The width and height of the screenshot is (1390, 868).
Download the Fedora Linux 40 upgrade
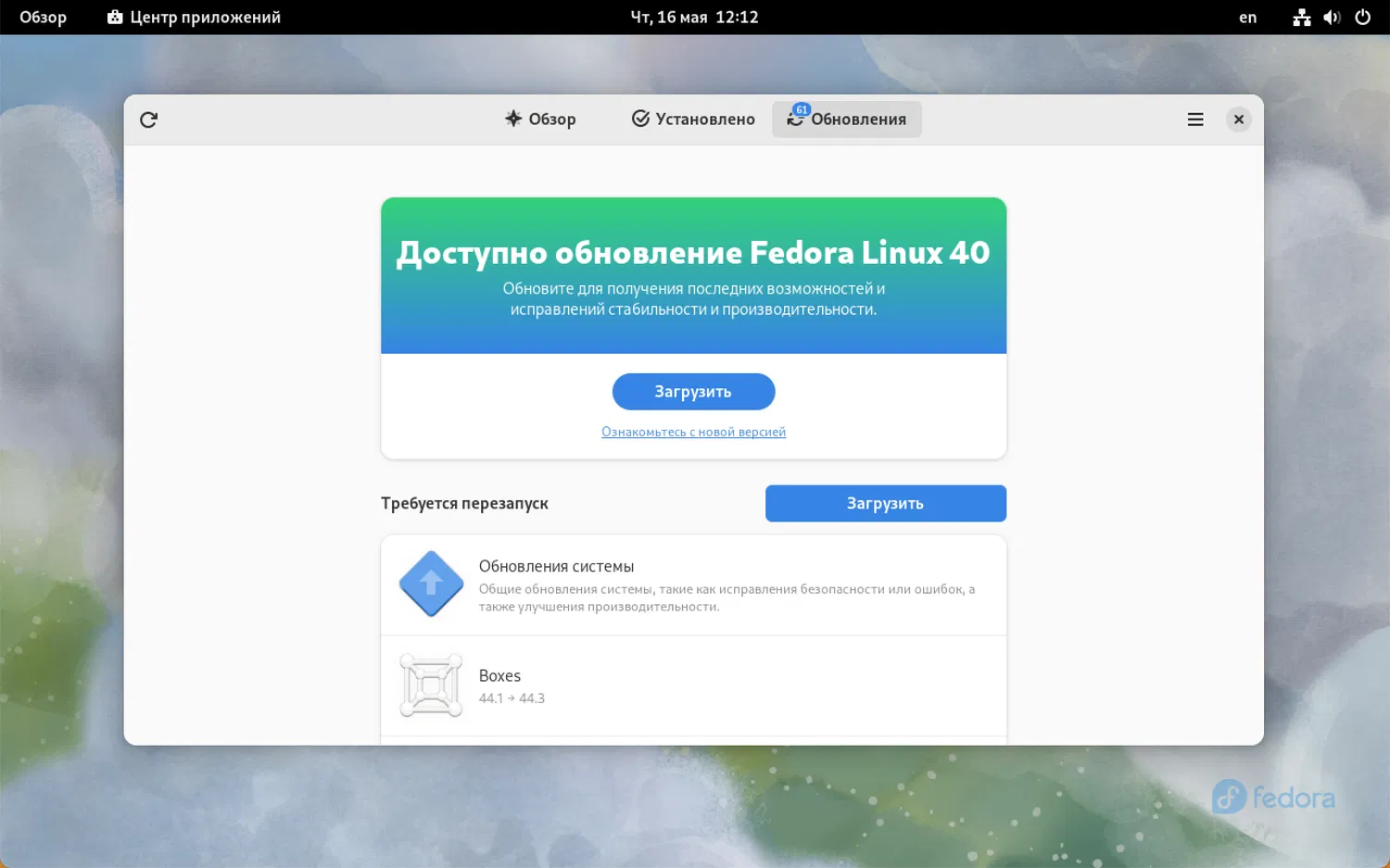click(x=693, y=392)
